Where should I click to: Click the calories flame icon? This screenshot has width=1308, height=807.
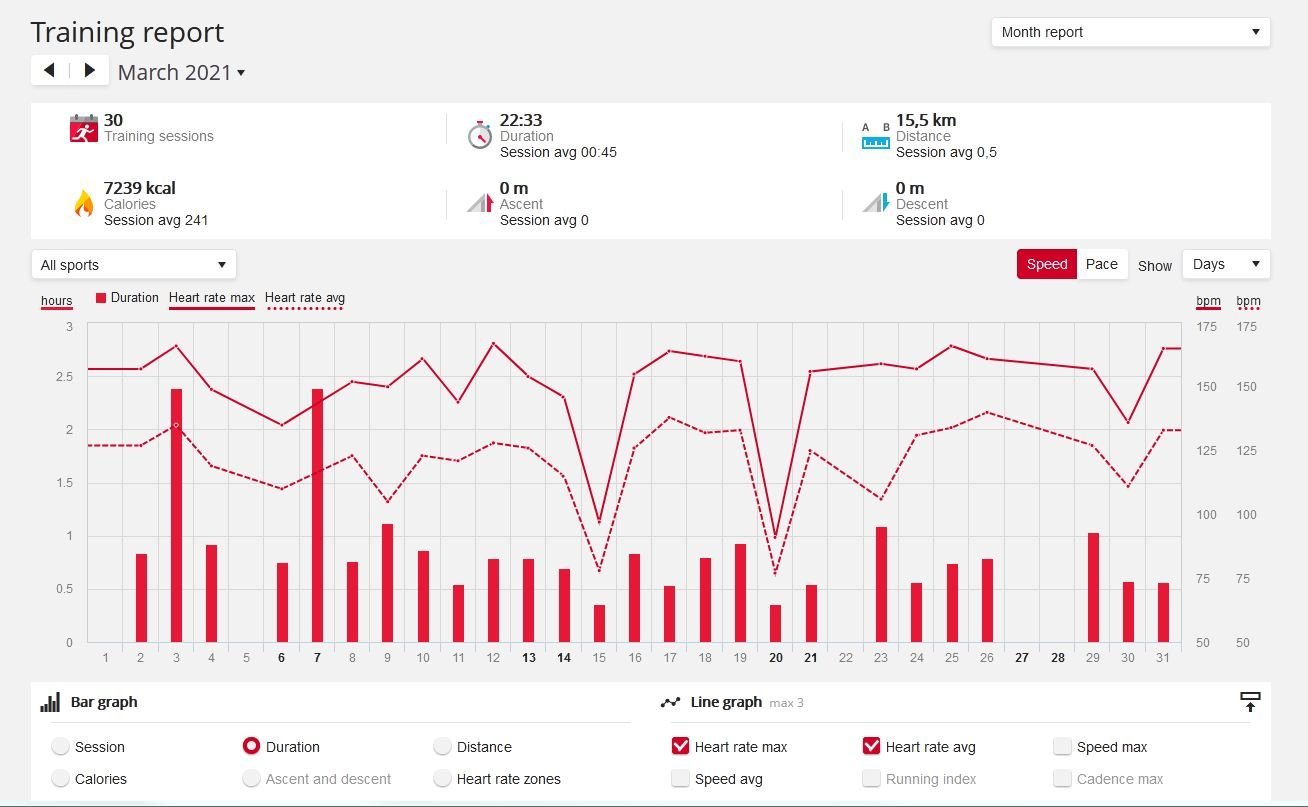pyautogui.click(x=84, y=203)
